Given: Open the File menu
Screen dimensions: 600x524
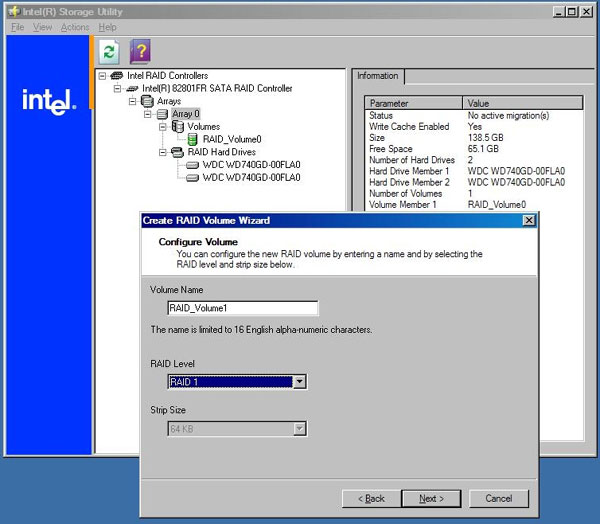Looking at the screenshot, I should coord(18,27).
